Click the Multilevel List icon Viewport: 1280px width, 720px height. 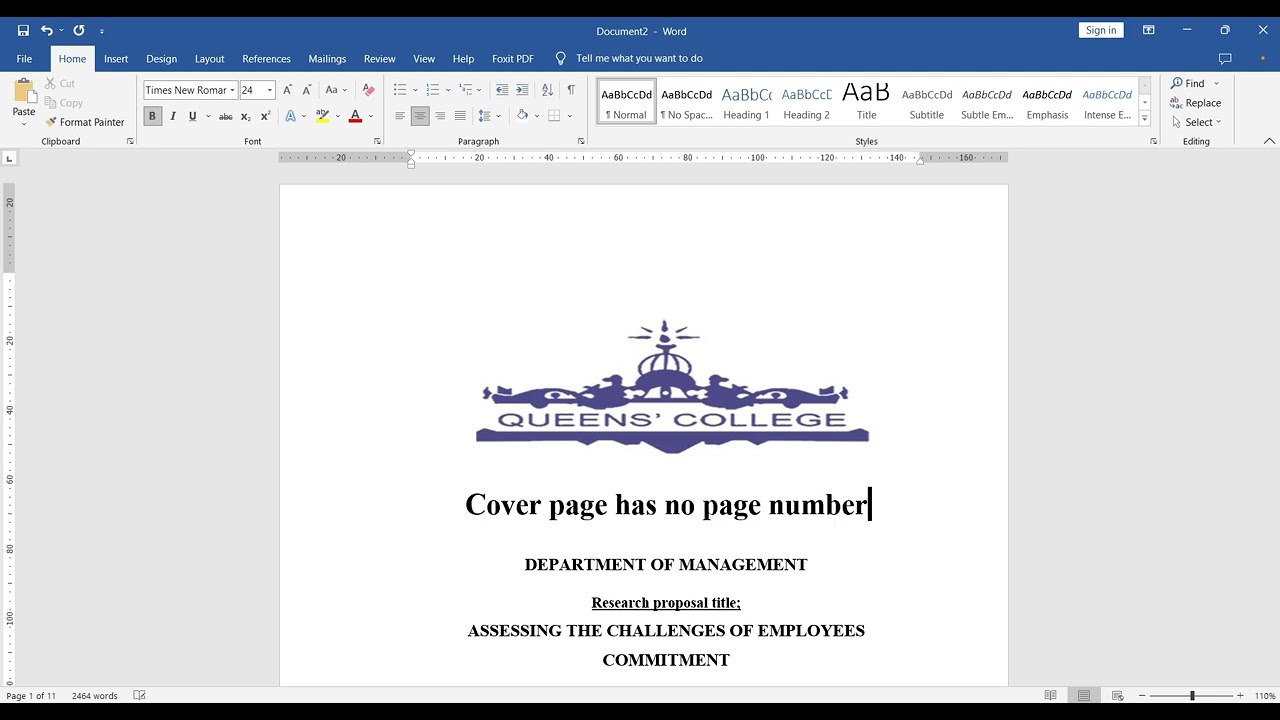pos(465,90)
